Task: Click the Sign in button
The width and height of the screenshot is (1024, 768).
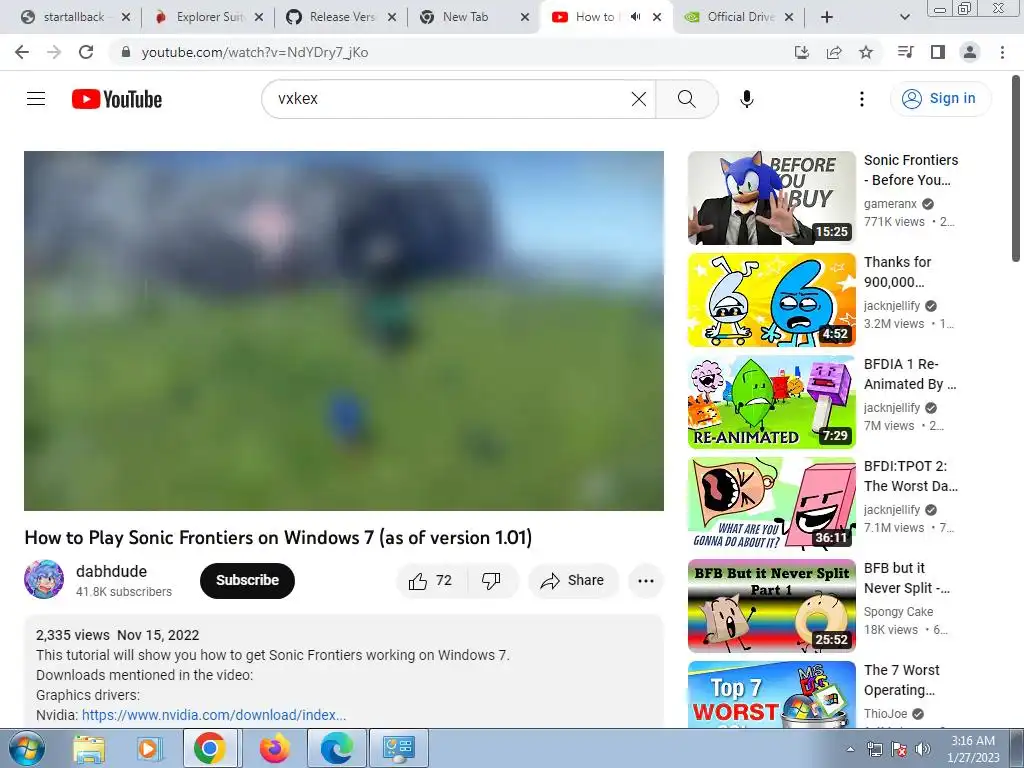Action: pyautogui.click(x=939, y=99)
